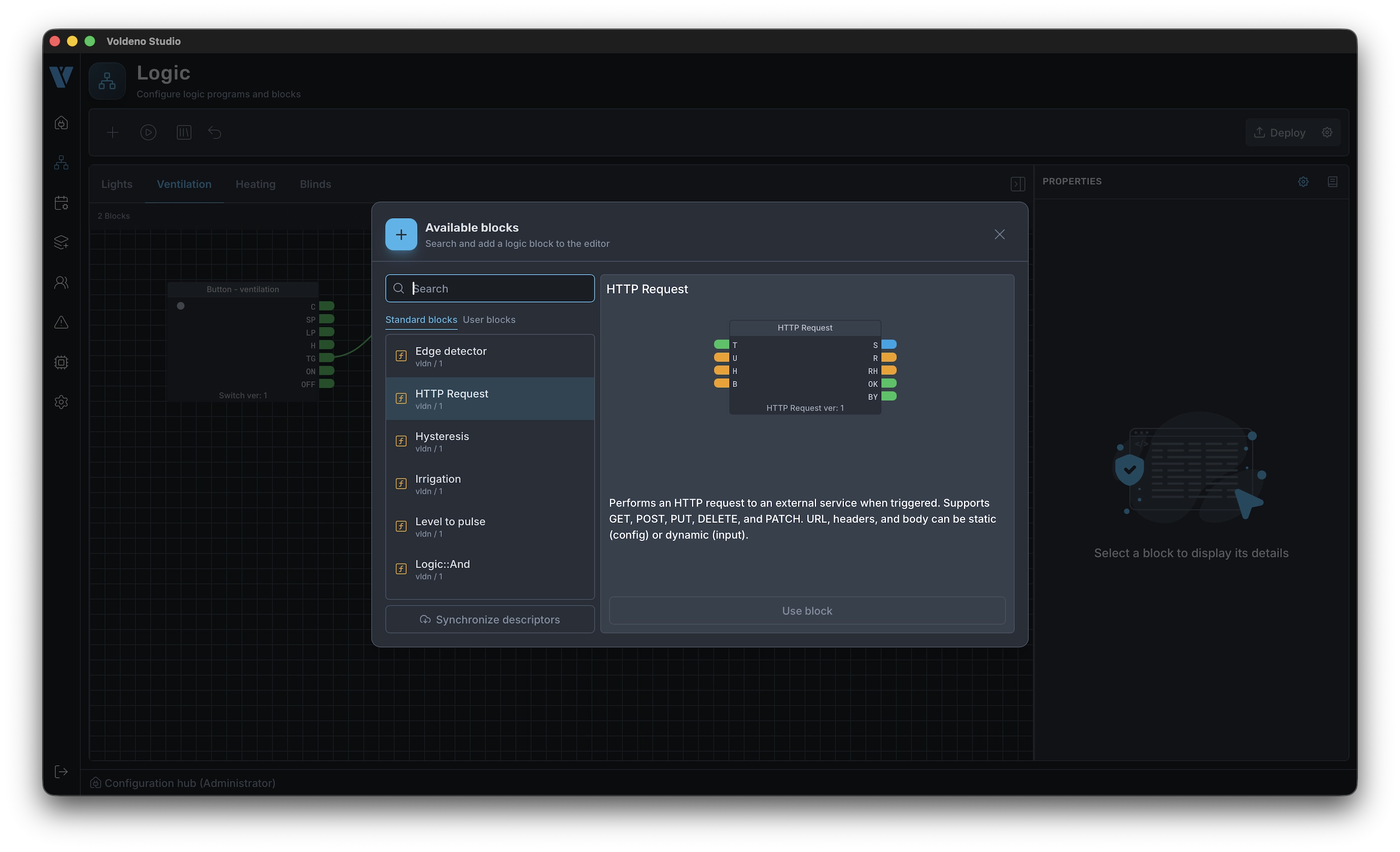Pick Level to pulse block
This screenshot has width=1400, height=852.
click(490, 526)
